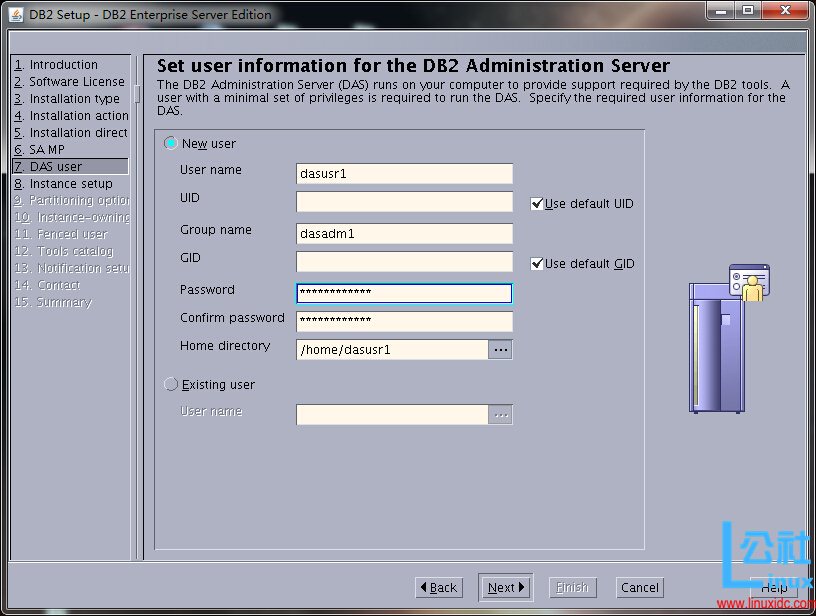Uncheck Use default UID checkbox

(x=537, y=204)
